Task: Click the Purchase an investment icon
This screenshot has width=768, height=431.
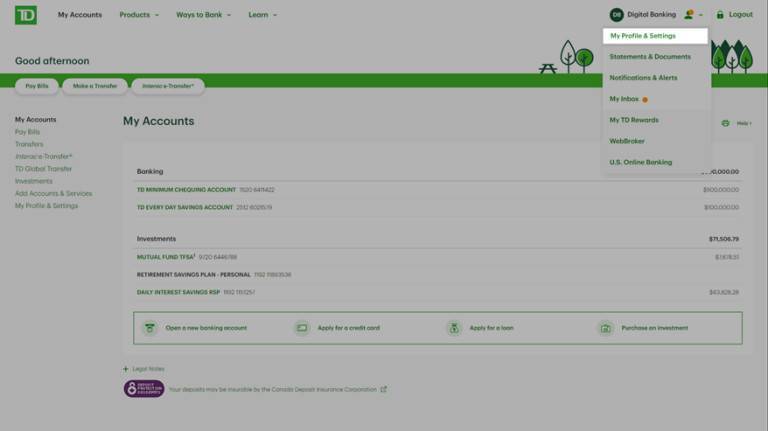Action: 606,328
